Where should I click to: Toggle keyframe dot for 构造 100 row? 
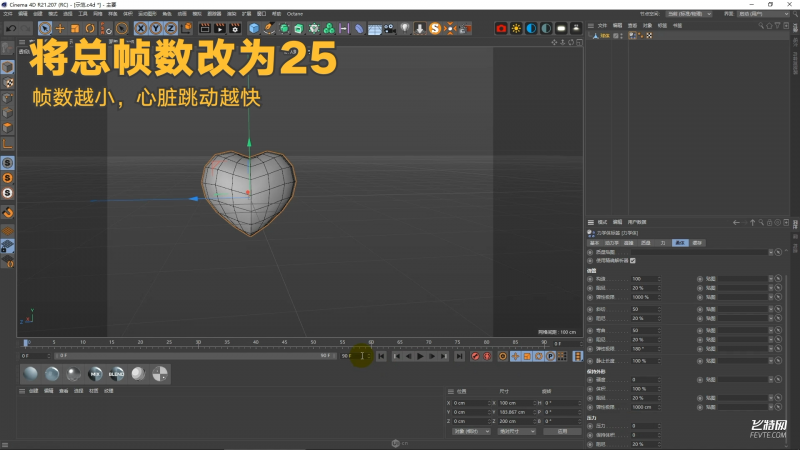tap(590, 279)
